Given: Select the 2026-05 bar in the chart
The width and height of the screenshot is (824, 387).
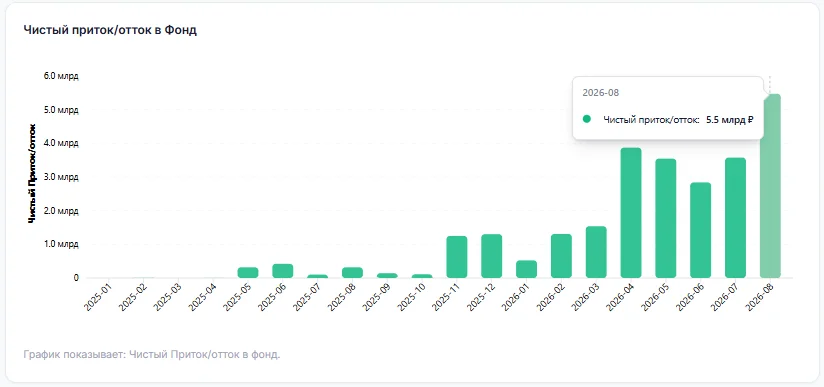Looking at the screenshot, I should pyautogui.click(x=665, y=218).
